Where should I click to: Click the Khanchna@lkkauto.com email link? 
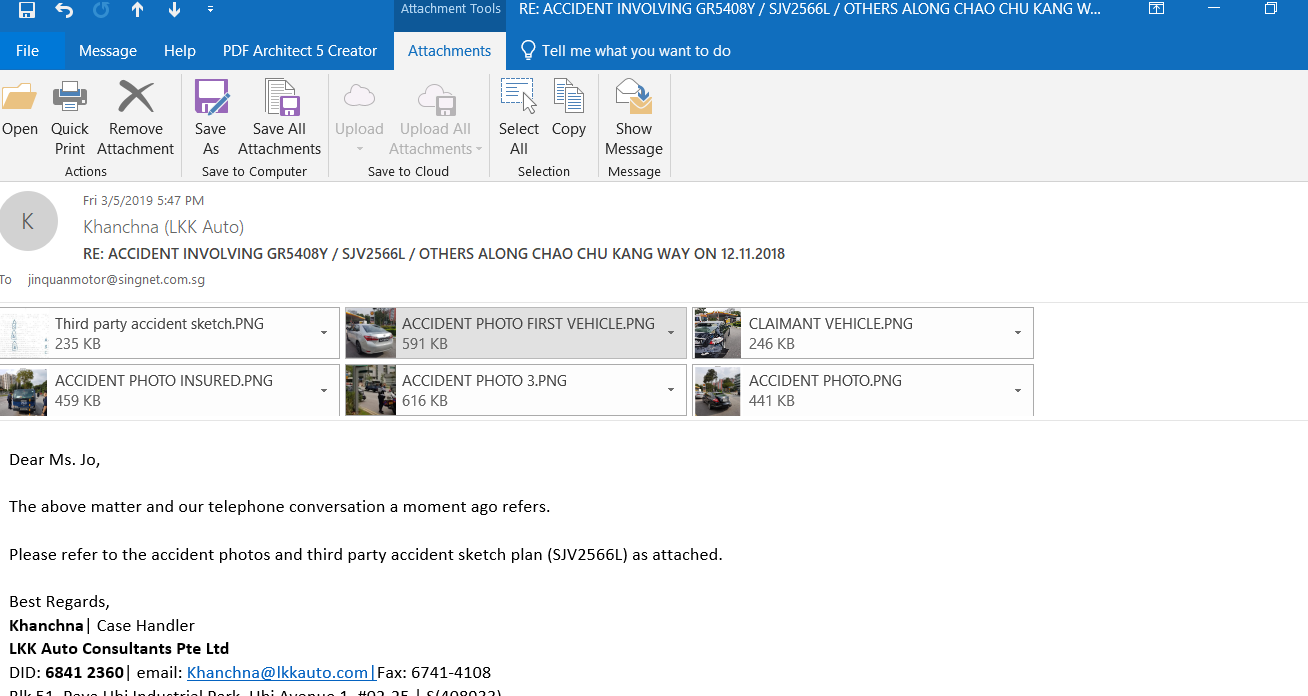(x=278, y=672)
